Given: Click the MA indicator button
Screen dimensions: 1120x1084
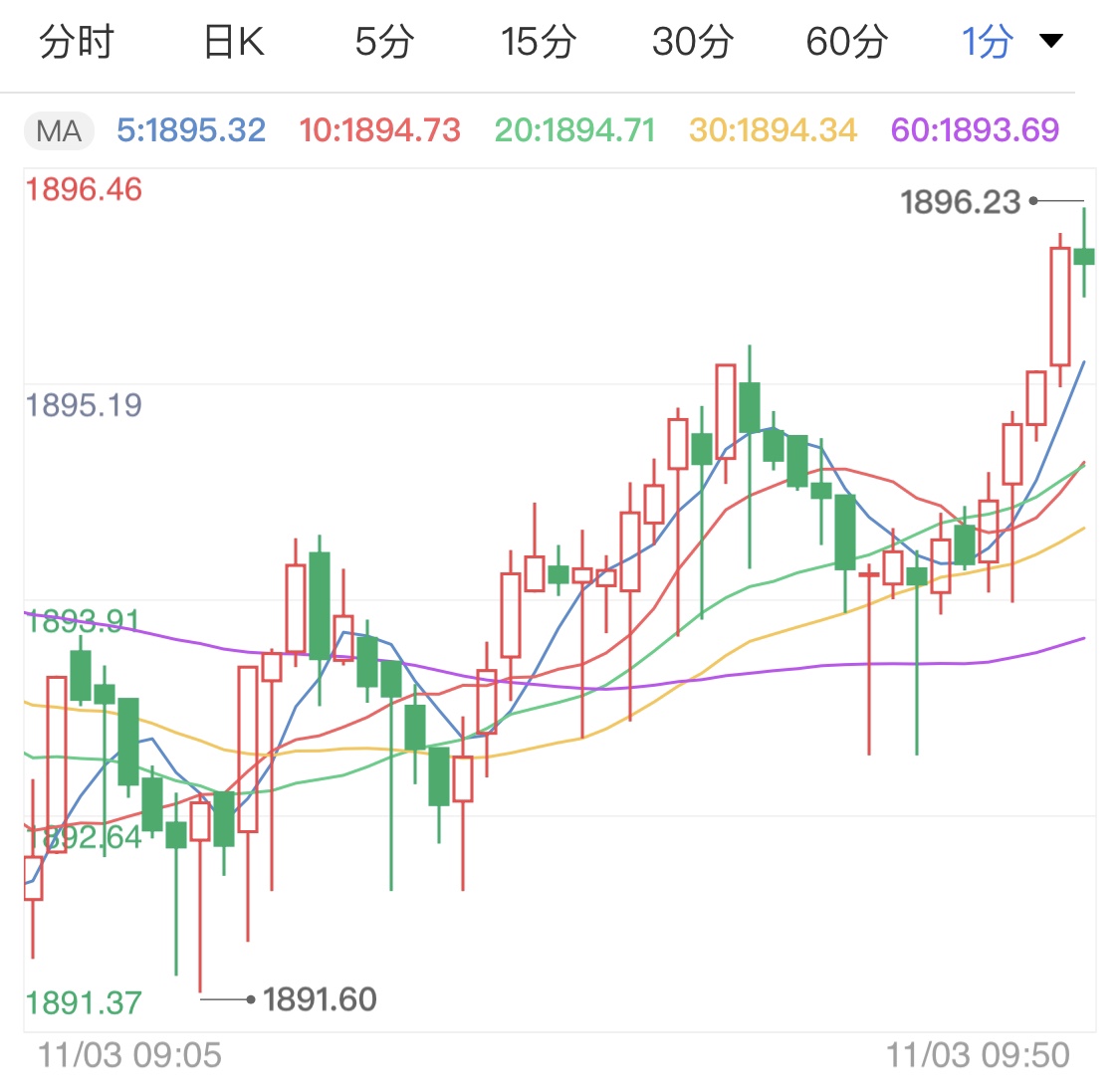Looking at the screenshot, I should tap(59, 130).
